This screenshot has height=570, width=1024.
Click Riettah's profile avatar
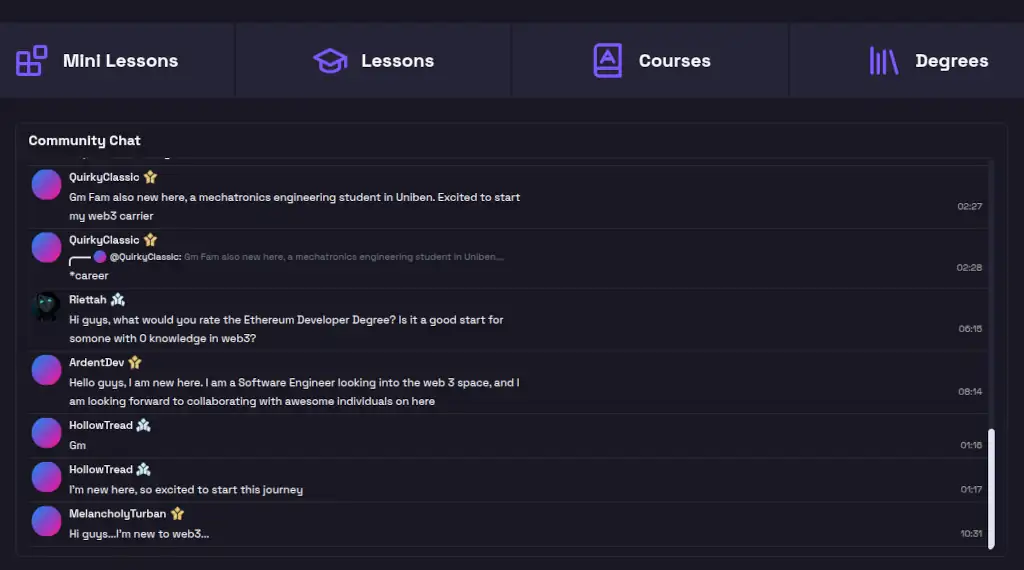pyautogui.click(x=46, y=306)
